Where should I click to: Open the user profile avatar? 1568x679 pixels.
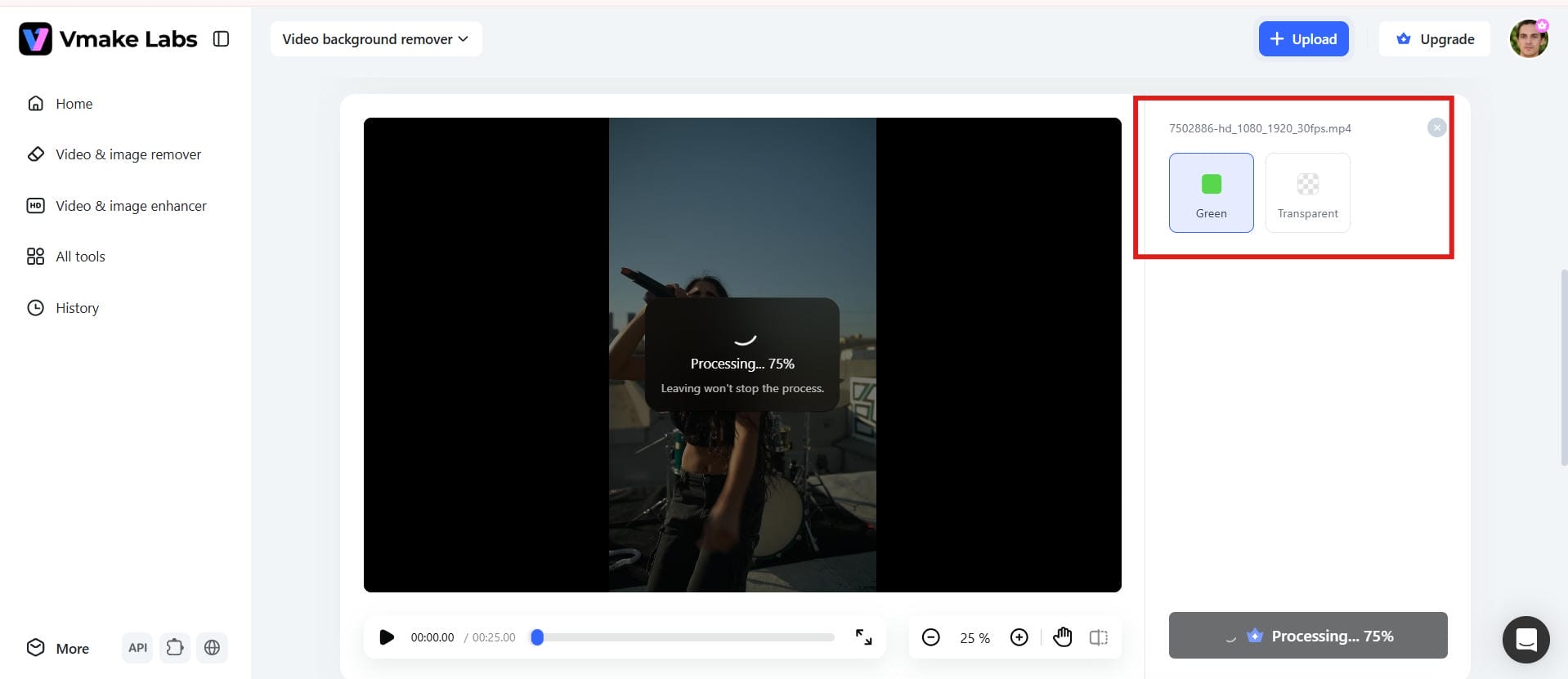coord(1529,38)
